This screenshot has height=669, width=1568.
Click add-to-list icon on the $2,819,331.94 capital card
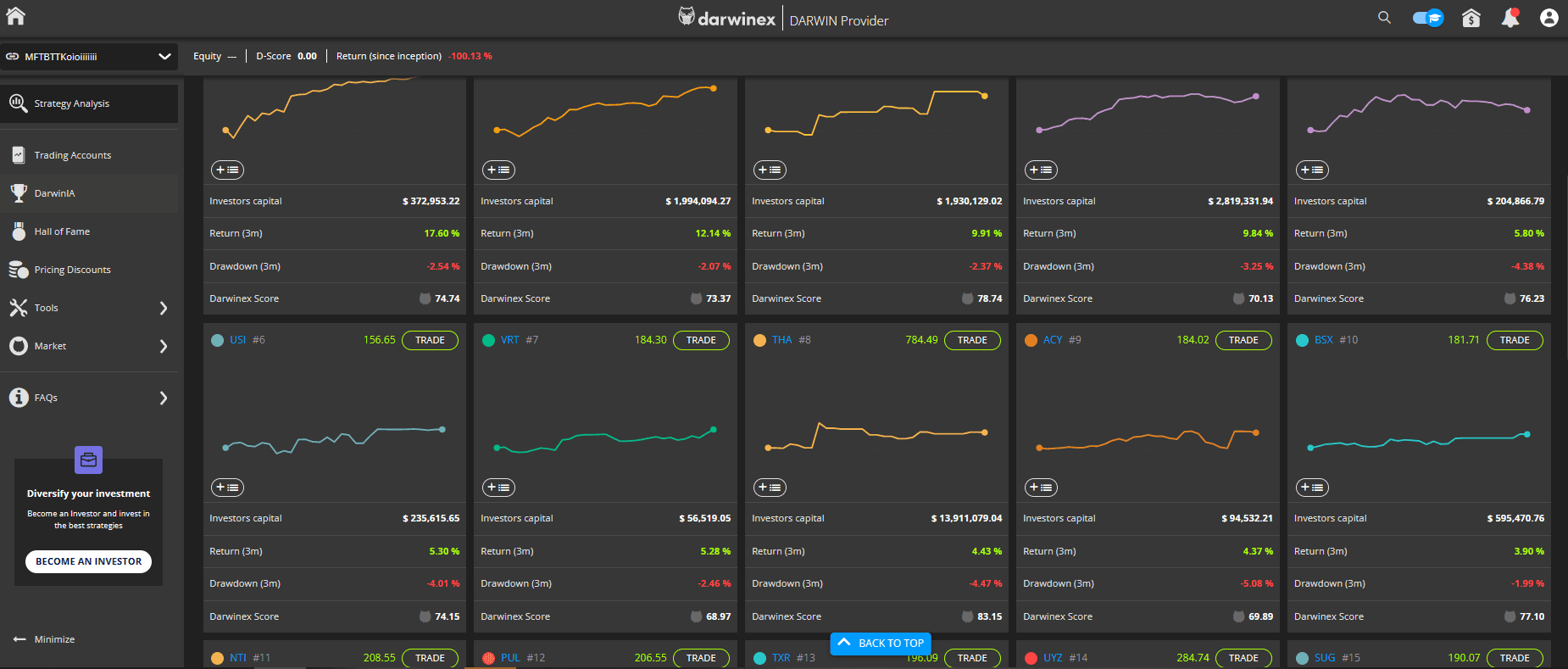point(1041,170)
